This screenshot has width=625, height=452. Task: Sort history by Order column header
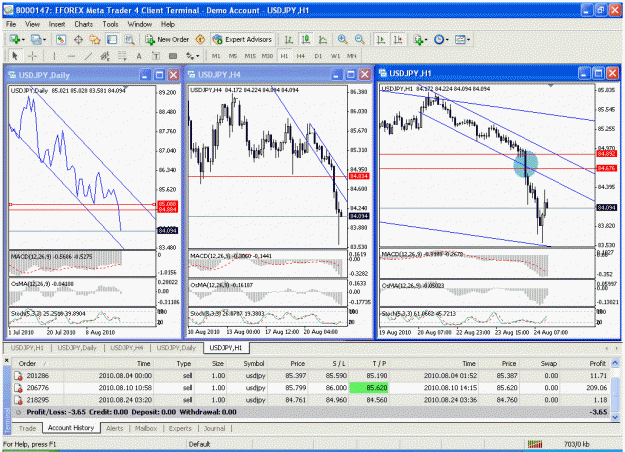coord(37,364)
